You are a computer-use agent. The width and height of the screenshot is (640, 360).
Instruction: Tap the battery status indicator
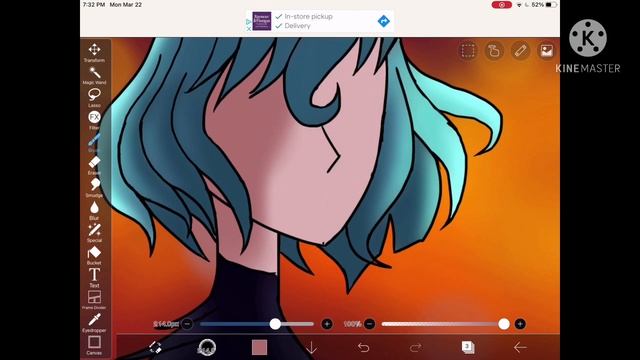551,5
